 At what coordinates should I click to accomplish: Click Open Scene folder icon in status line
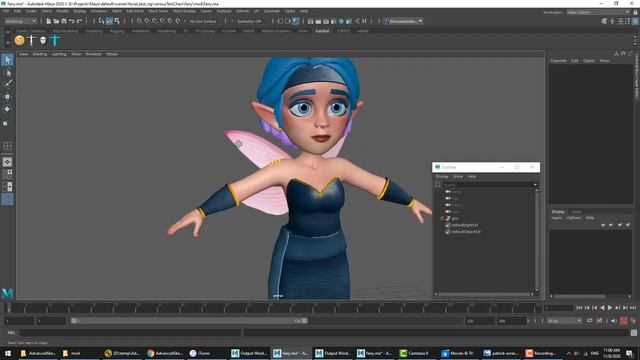(x=56, y=21)
